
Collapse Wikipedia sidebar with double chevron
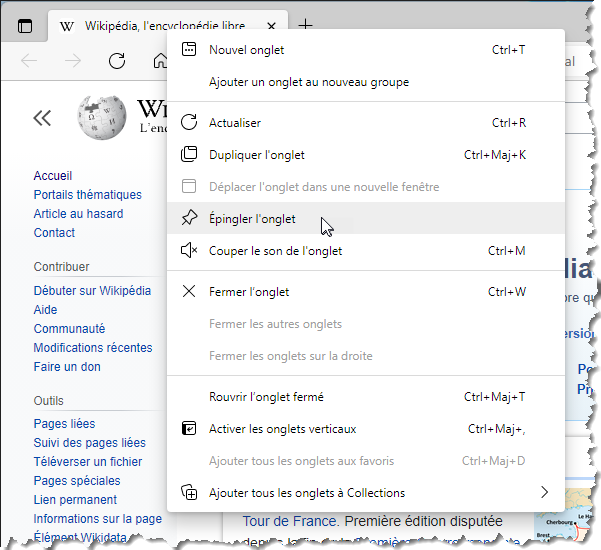[x=42, y=118]
